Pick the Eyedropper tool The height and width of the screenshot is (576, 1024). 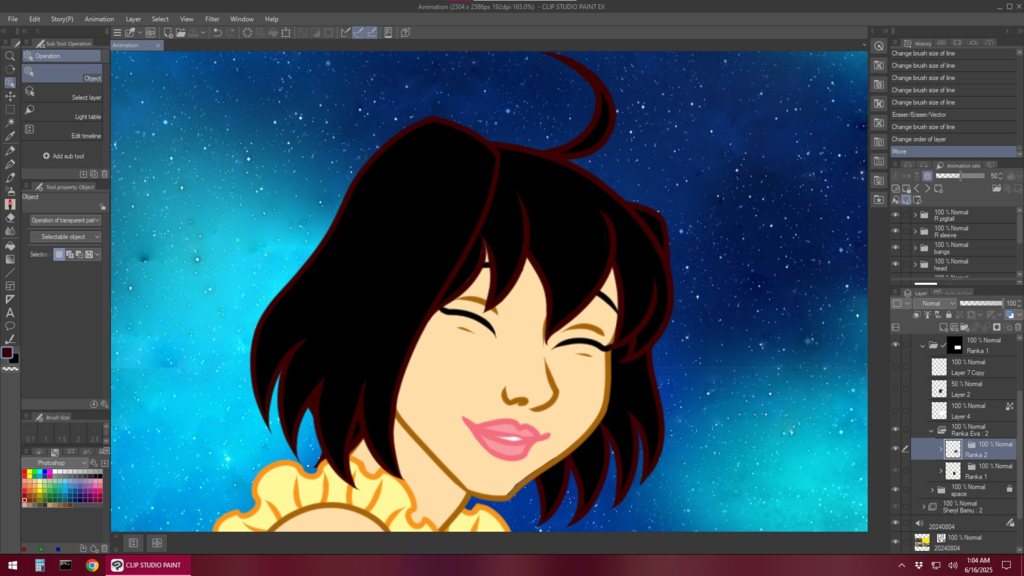[10, 136]
